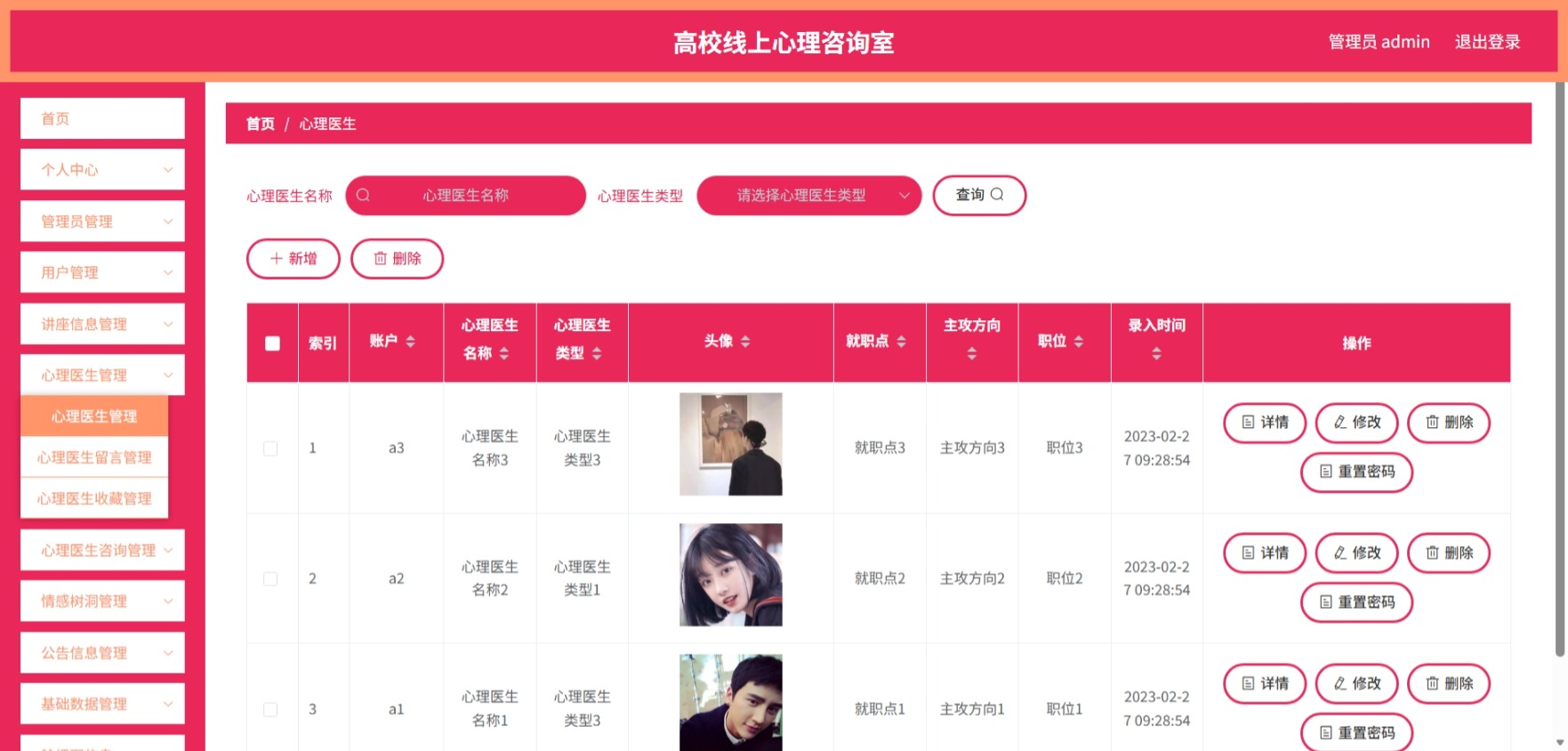1568x751 pixels.
Task: Click the 新增 button
Action: (x=293, y=258)
